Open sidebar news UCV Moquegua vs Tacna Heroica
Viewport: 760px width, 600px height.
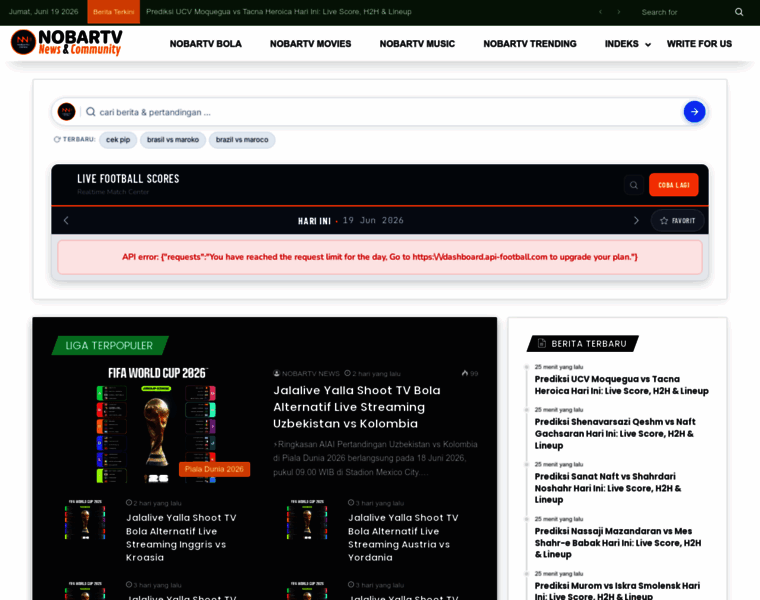[x=621, y=385]
